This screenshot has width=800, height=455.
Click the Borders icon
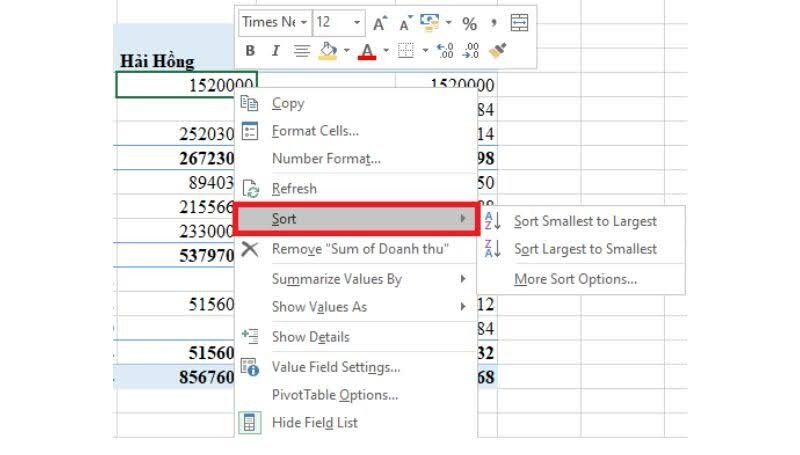406,50
